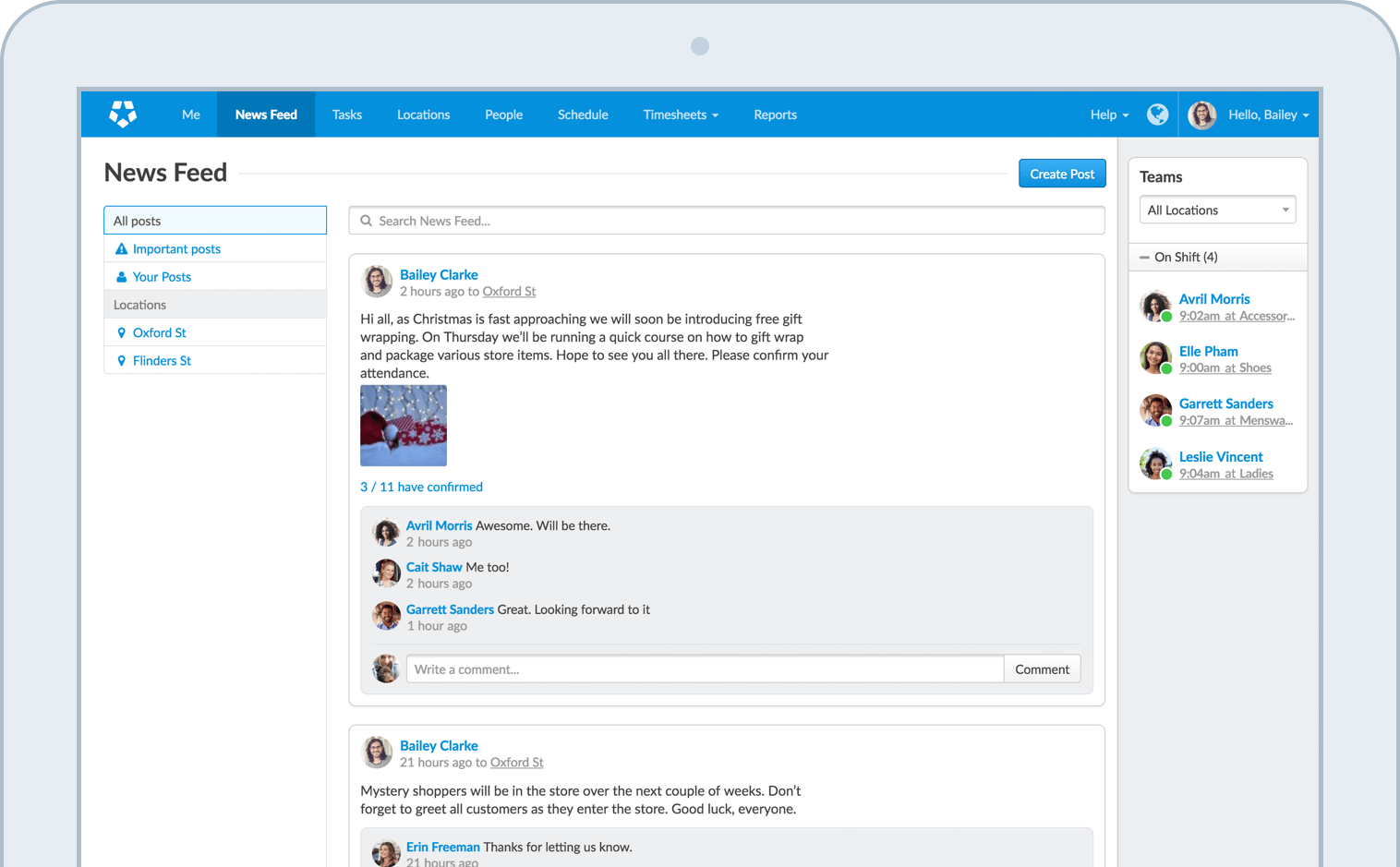Click the Deputy logo in the navbar
The height and width of the screenshot is (867, 1400).
pyautogui.click(x=123, y=114)
